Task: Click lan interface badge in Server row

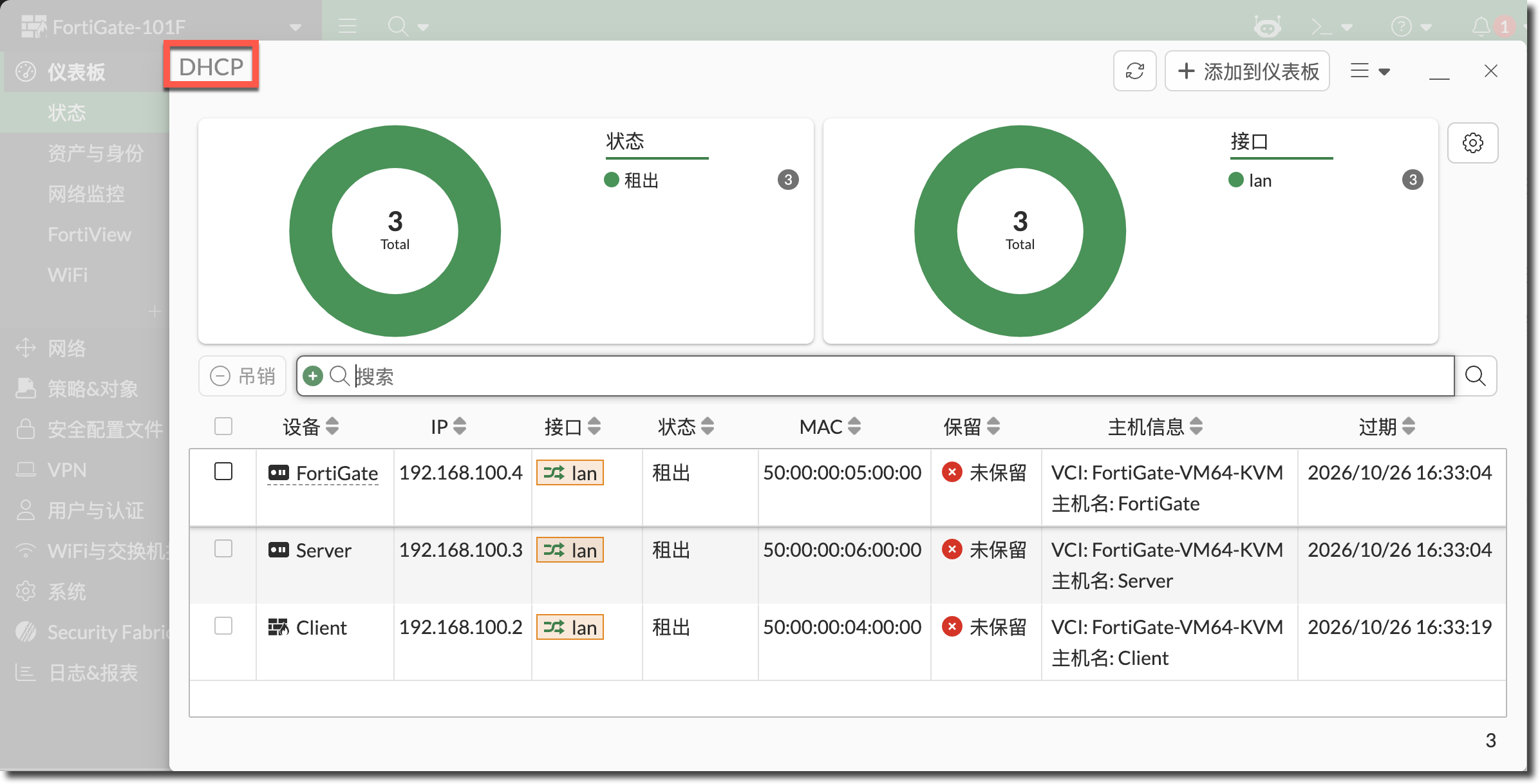Action: click(x=570, y=550)
